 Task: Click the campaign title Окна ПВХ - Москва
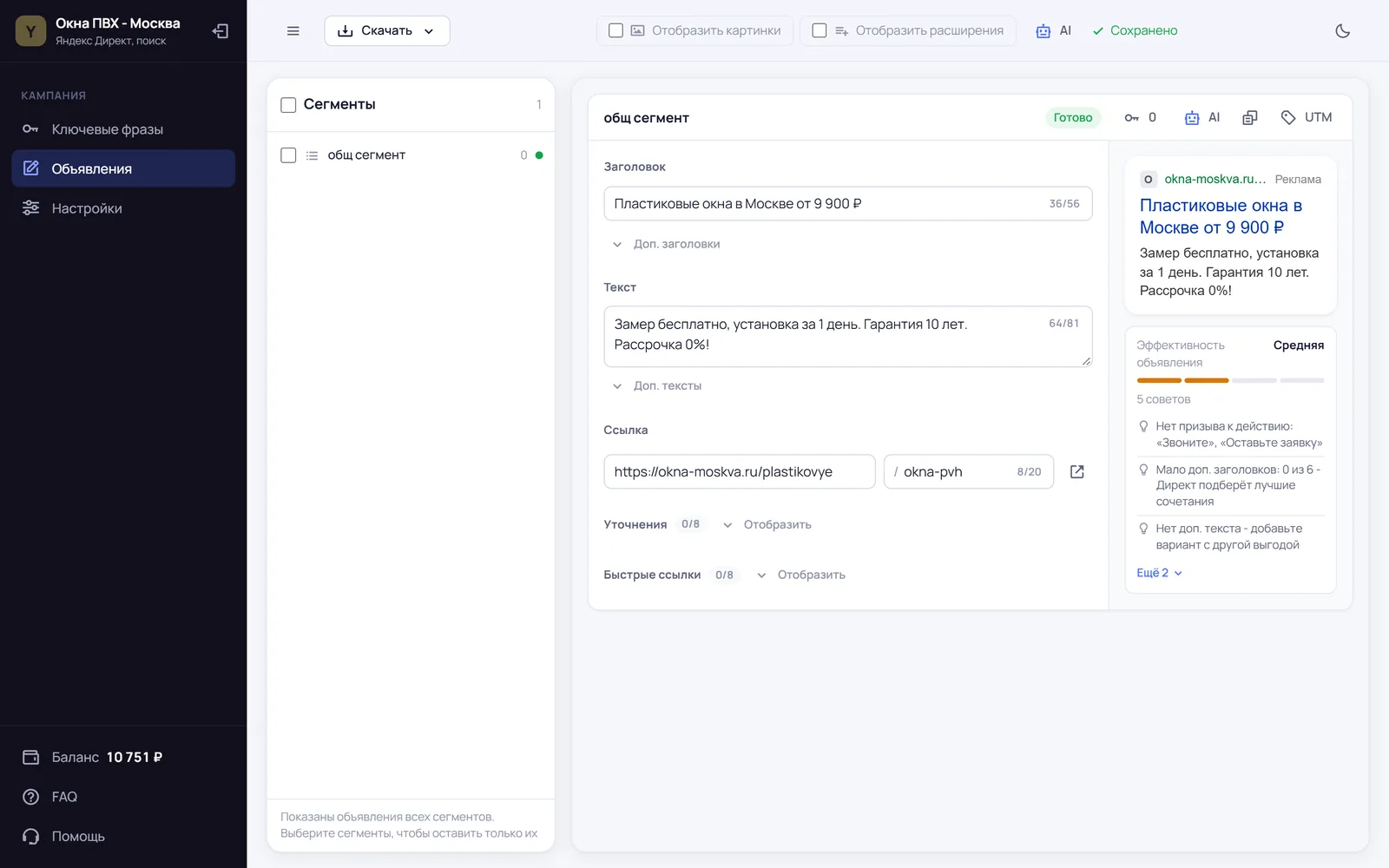(118, 23)
